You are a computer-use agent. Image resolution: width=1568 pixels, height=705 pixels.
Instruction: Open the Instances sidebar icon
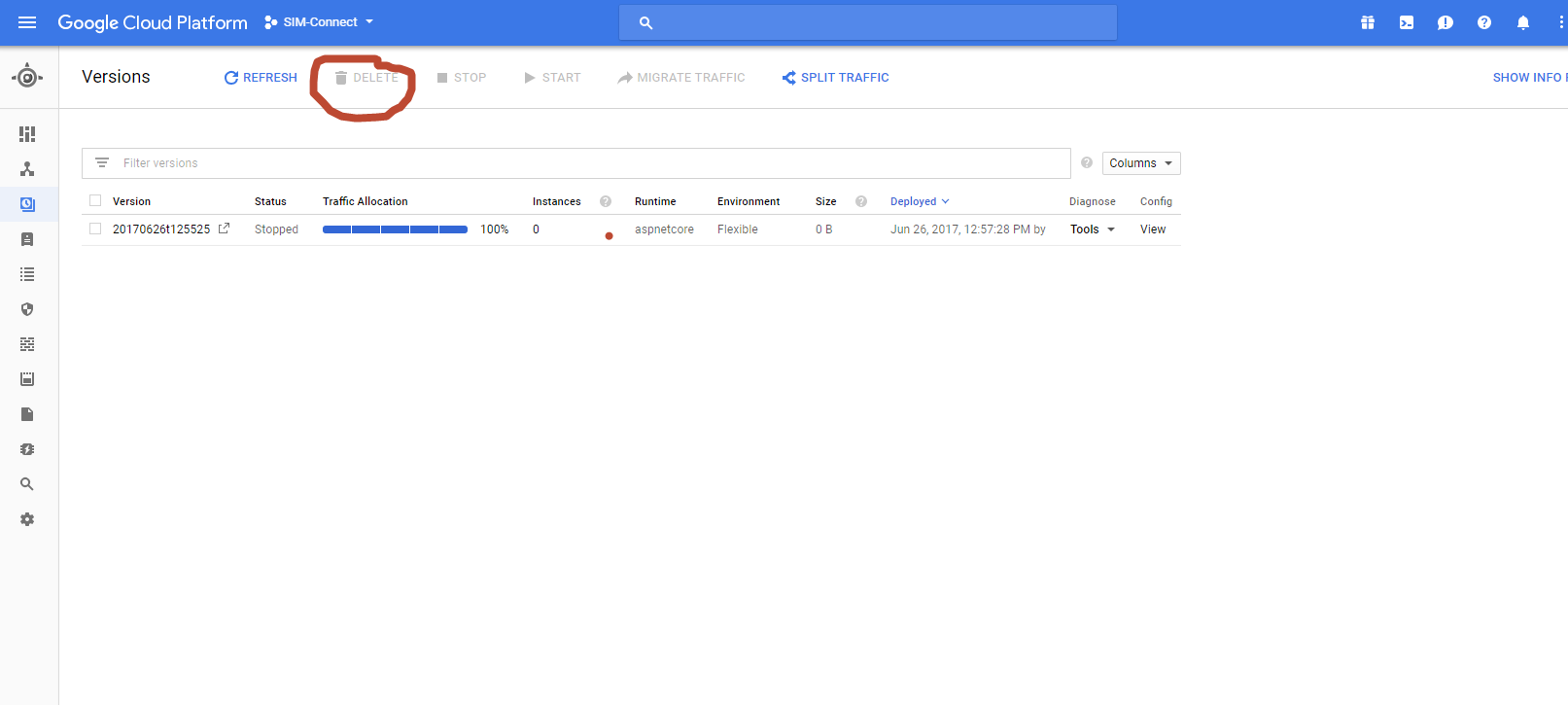point(27,239)
